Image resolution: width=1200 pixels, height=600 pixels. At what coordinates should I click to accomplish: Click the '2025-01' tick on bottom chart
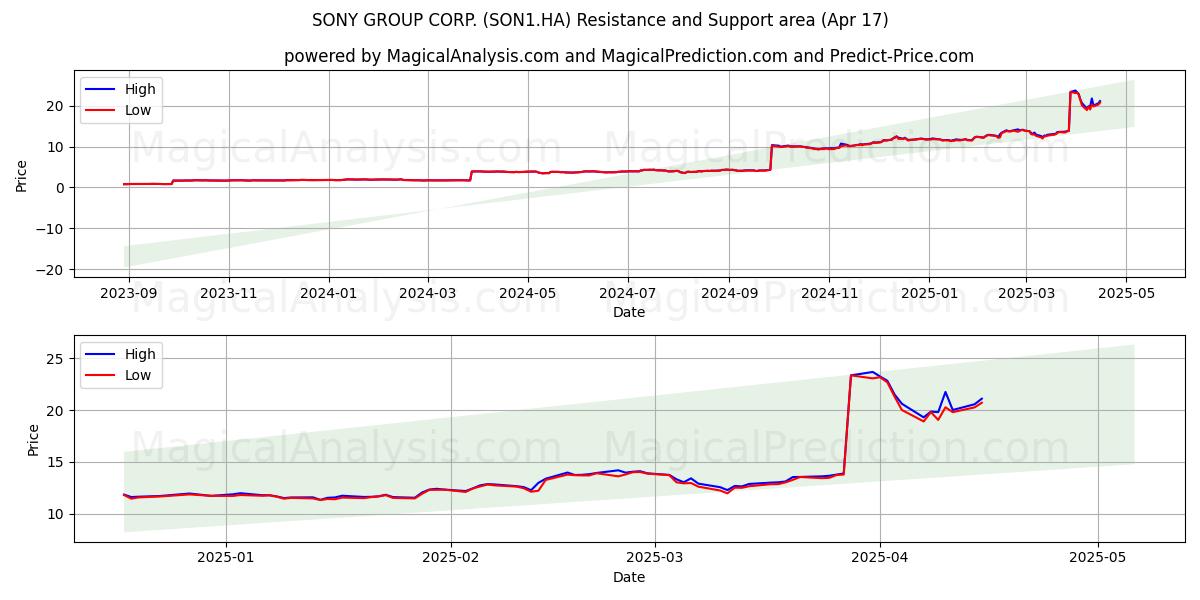coord(226,559)
